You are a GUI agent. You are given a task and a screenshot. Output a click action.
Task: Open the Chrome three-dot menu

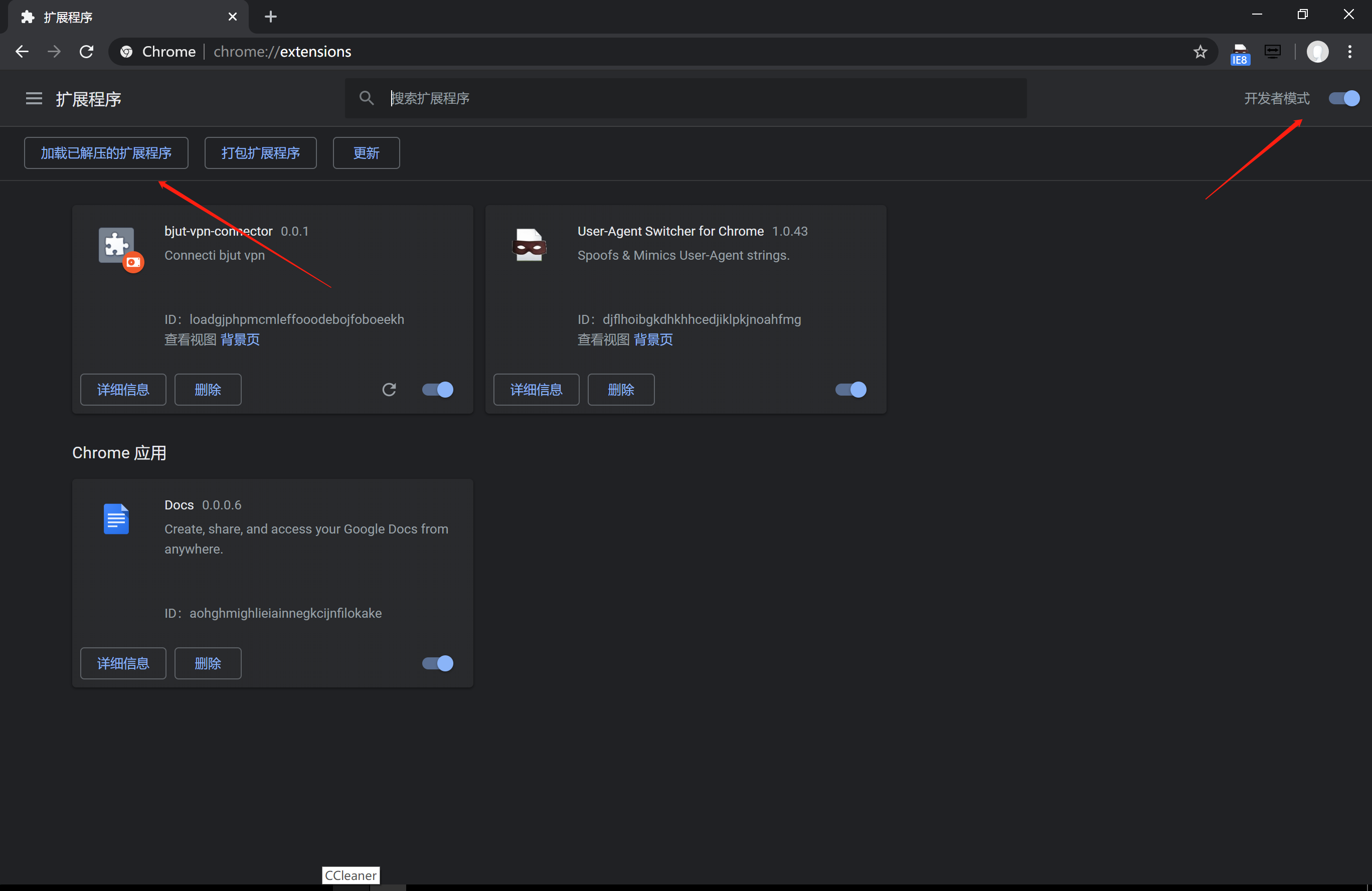pos(1349,52)
